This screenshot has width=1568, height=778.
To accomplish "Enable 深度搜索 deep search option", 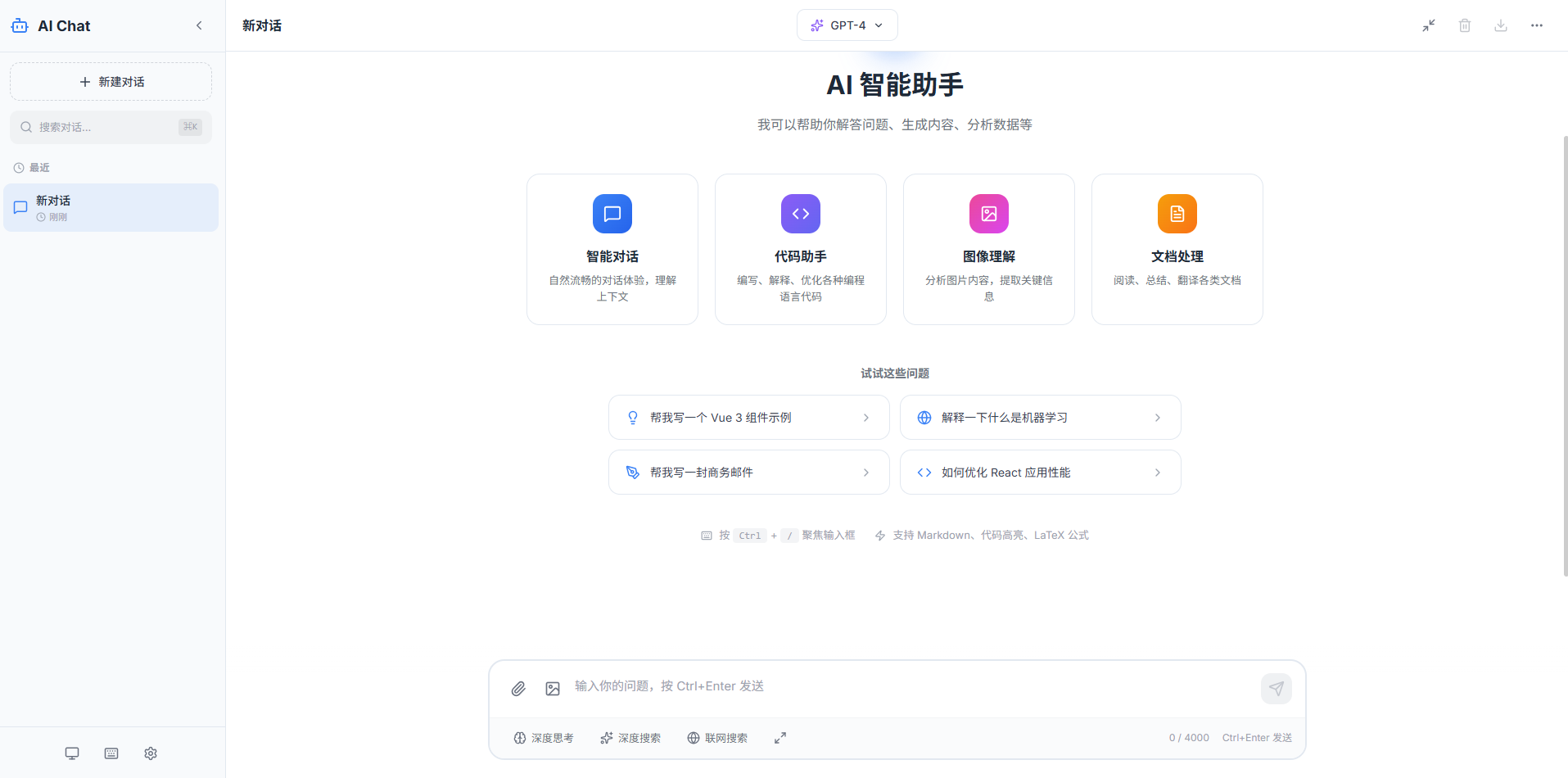I will (x=630, y=738).
